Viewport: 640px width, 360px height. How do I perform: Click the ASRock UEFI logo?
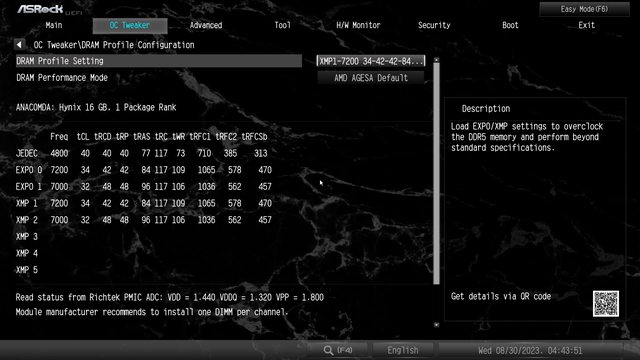pos(49,9)
